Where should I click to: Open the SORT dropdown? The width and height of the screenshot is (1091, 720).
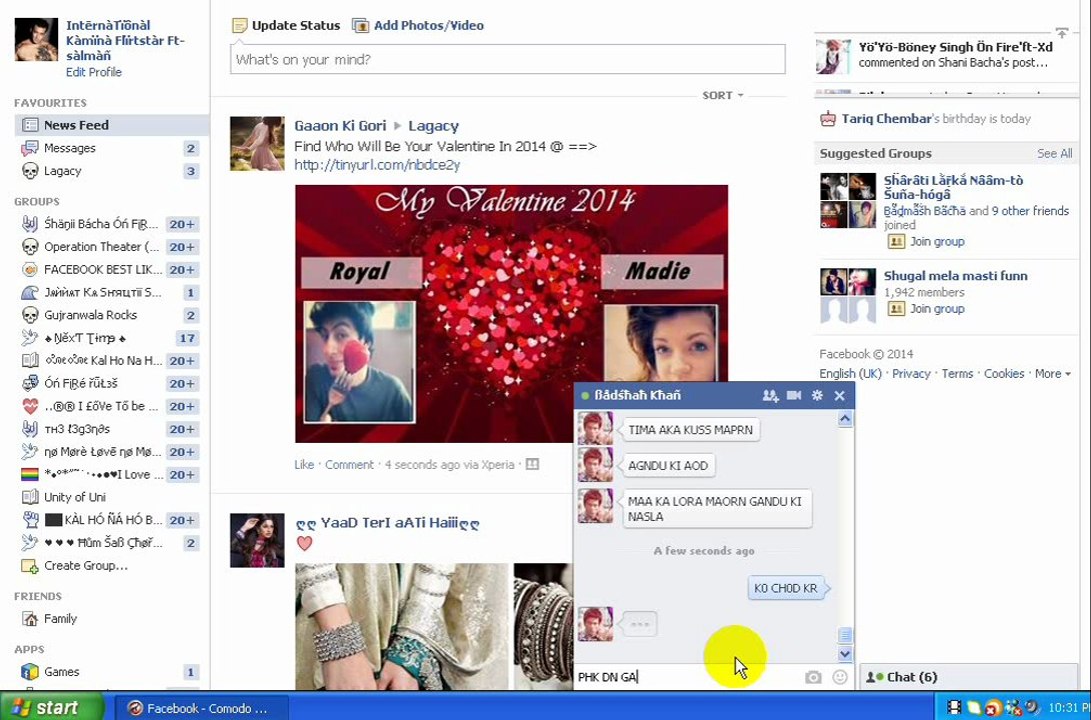pyautogui.click(x=722, y=95)
